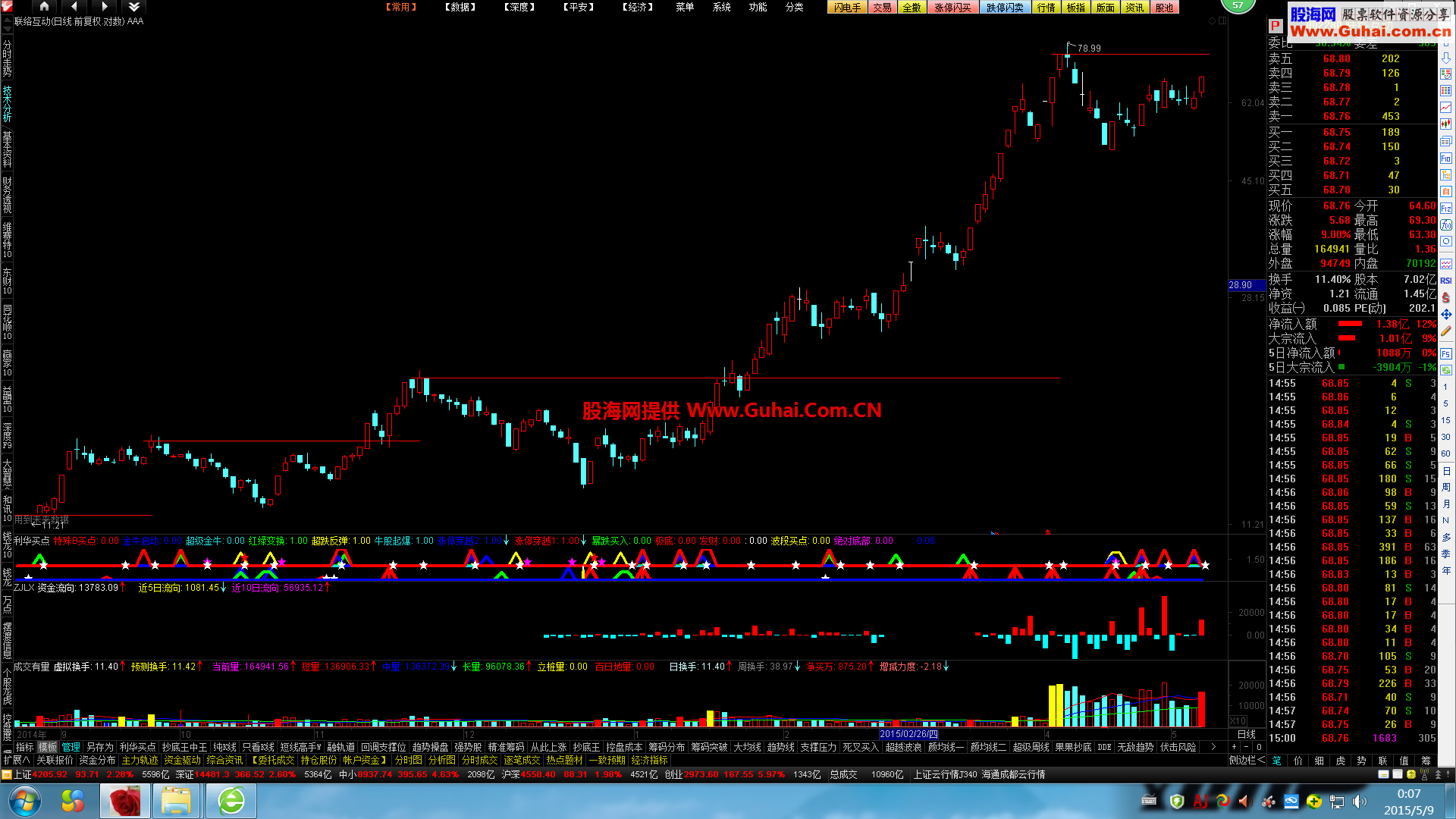
Task: Click the line chart sidebar icon
Action: click(x=1446, y=108)
